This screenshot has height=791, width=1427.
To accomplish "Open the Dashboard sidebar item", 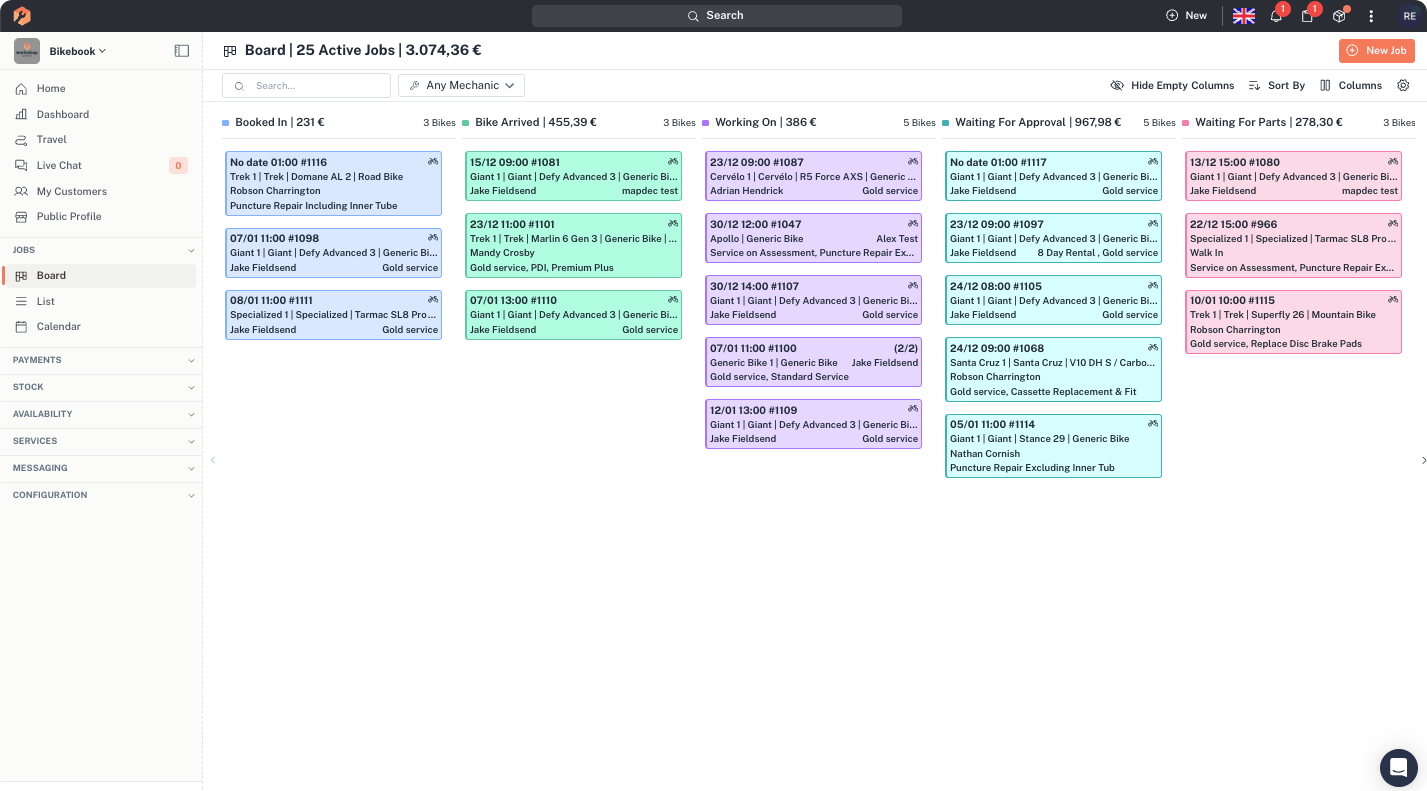I will click(62, 114).
